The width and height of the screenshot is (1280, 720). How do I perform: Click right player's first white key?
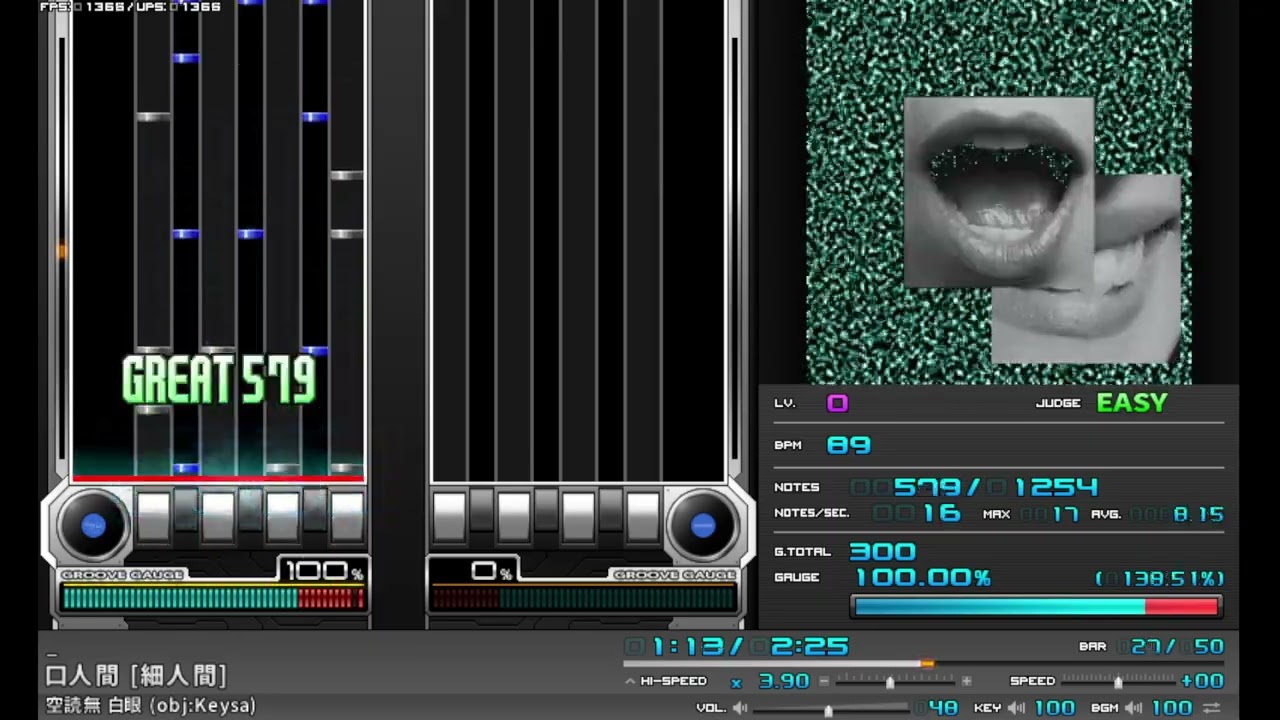coord(449,517)
